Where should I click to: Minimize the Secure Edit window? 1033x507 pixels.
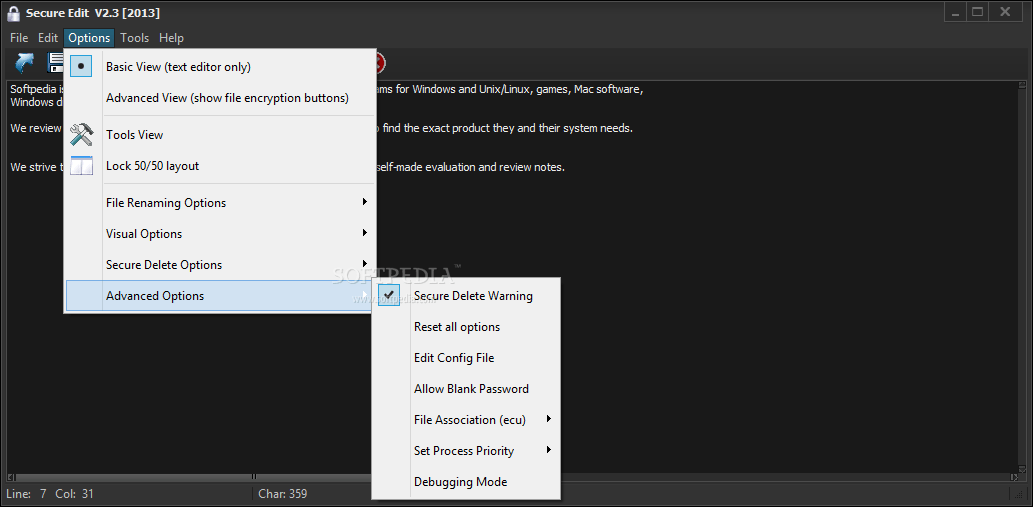(x=956, y=11)
